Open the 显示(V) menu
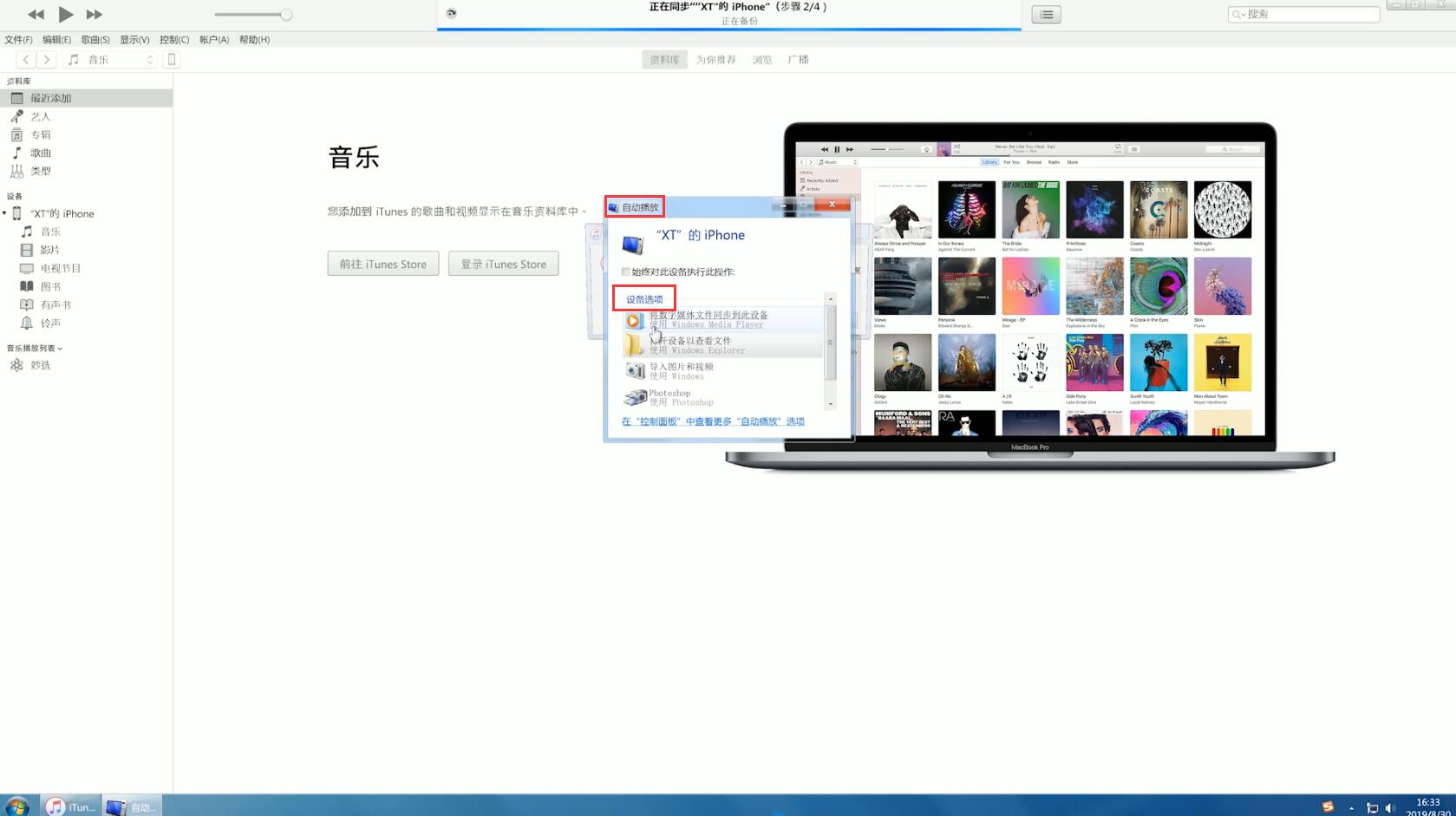 [x=134, y=40]
